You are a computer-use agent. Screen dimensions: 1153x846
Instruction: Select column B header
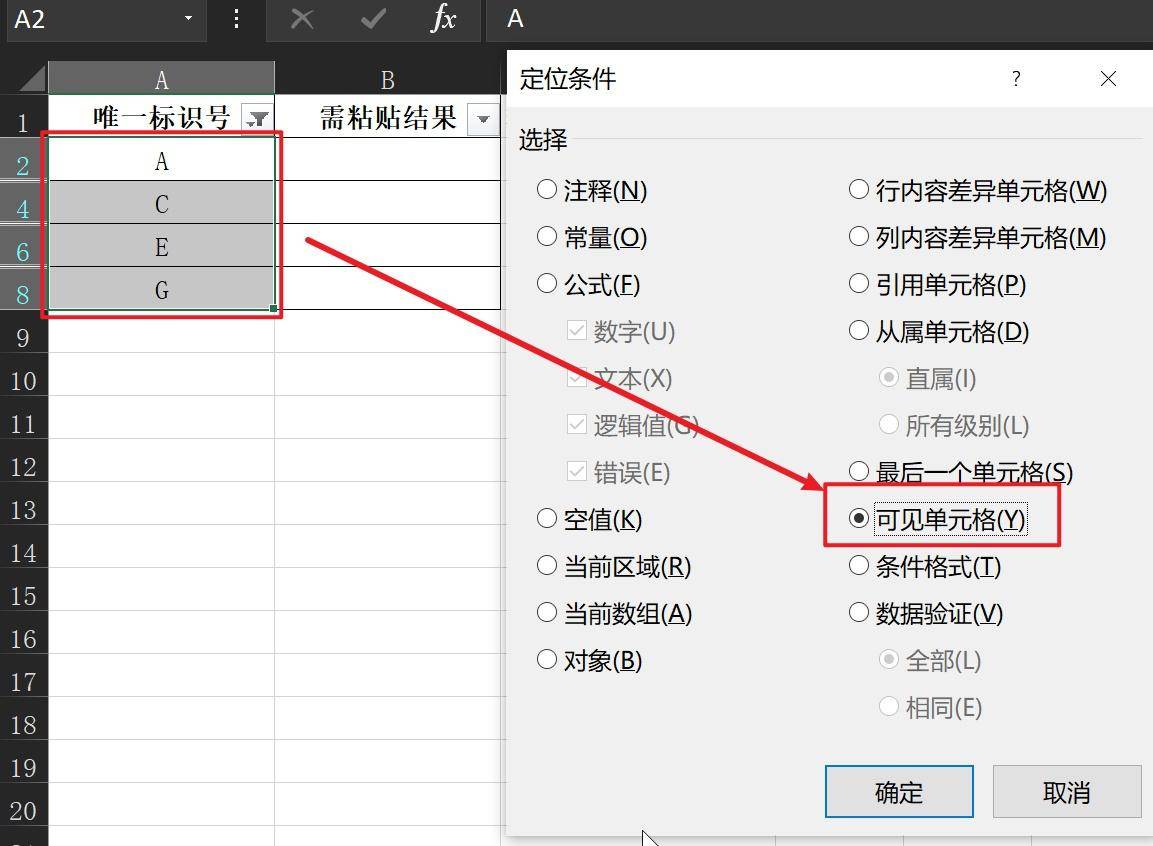(387, 78)
